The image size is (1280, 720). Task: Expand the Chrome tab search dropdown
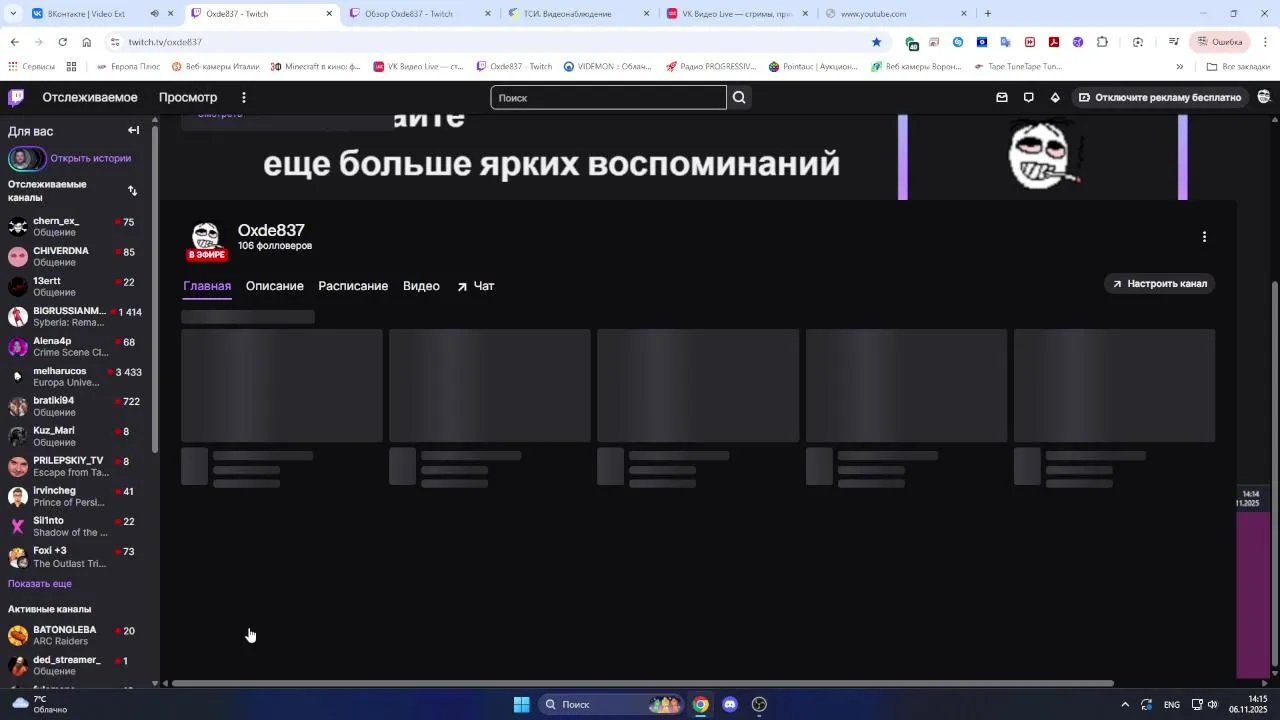pos(13,14)
